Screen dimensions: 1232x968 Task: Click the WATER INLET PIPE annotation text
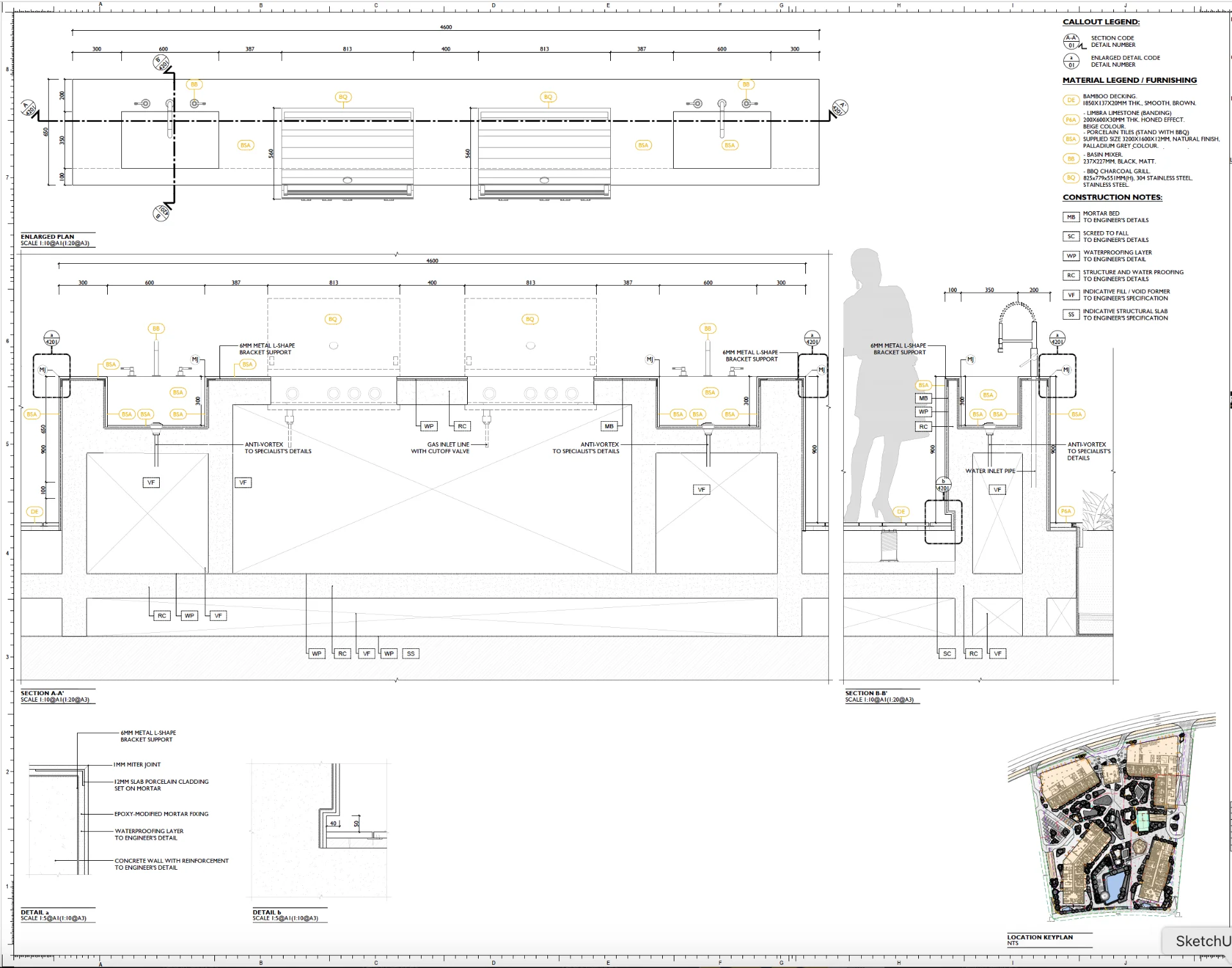pos(990,471)
